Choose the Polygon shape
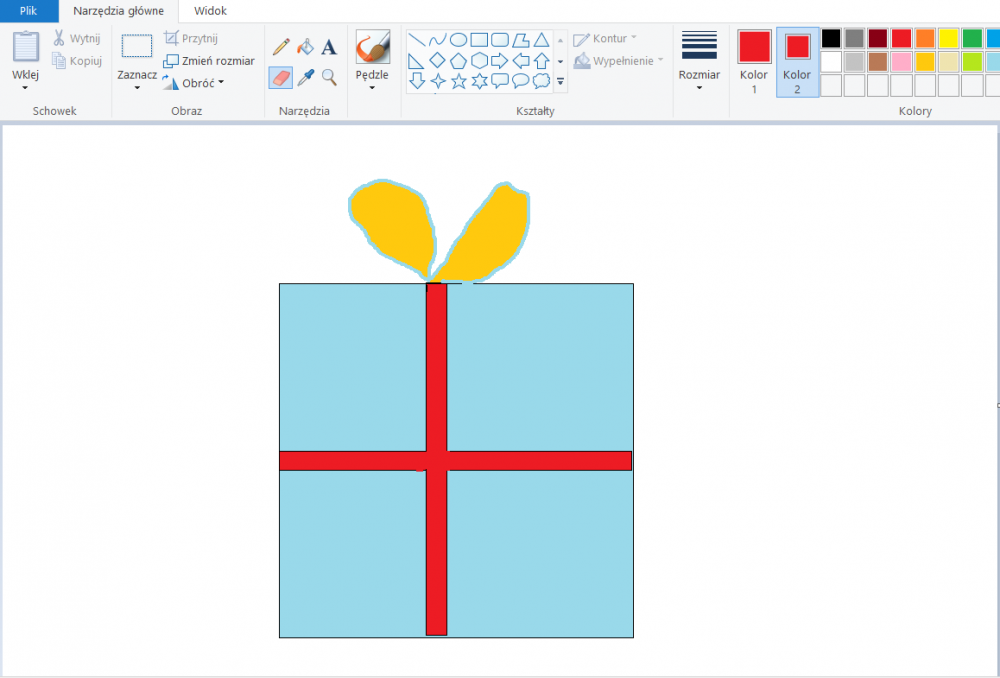The width and height of the screenshot is (1000, 678). 521,40
